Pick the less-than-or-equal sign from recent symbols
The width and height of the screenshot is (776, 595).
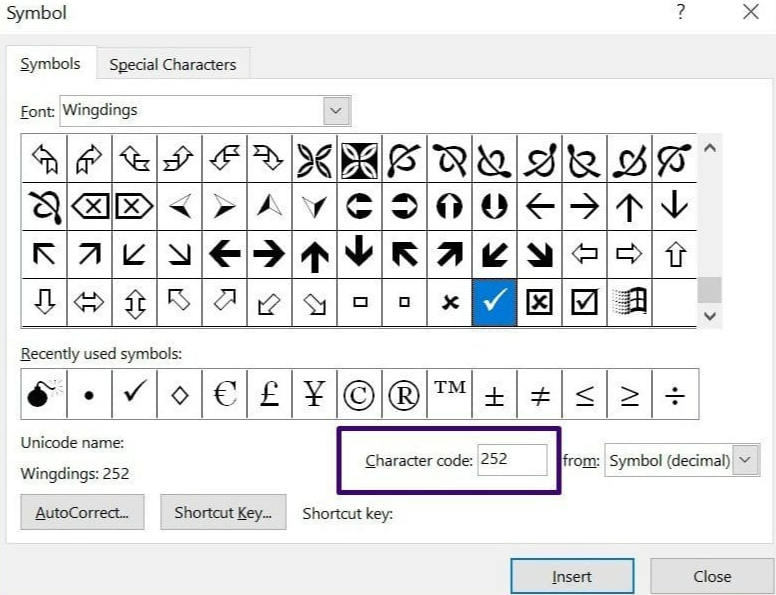tap(584, 394)
